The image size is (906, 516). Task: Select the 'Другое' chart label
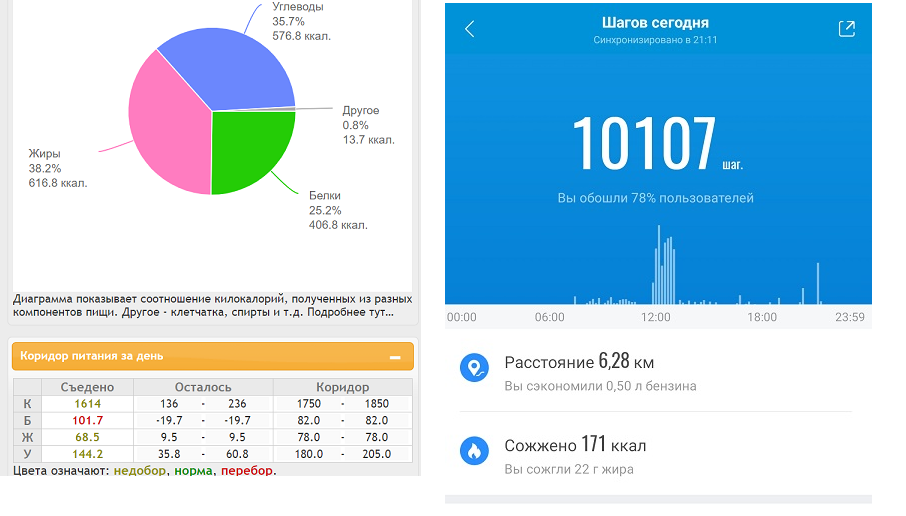(361, 110)
